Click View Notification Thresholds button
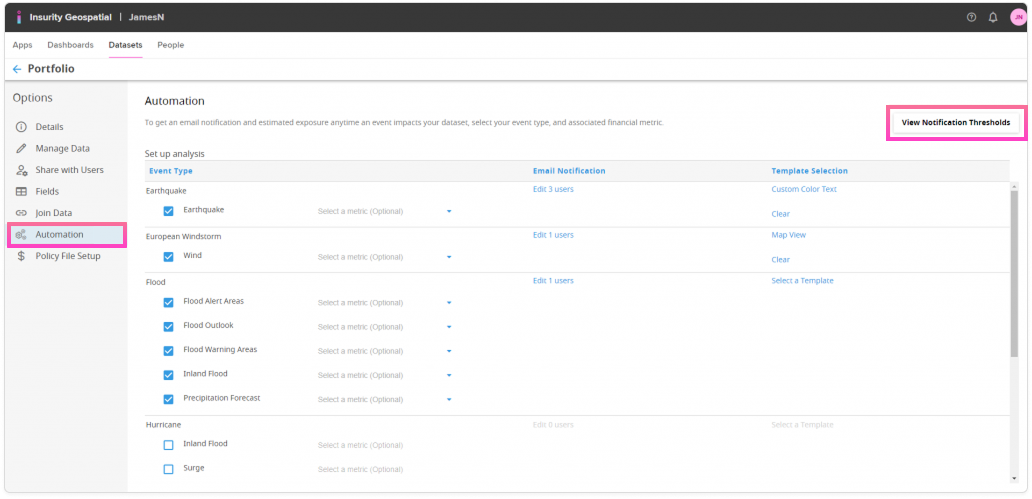This screenshot has width=1032, height=499. pos(955,123)
